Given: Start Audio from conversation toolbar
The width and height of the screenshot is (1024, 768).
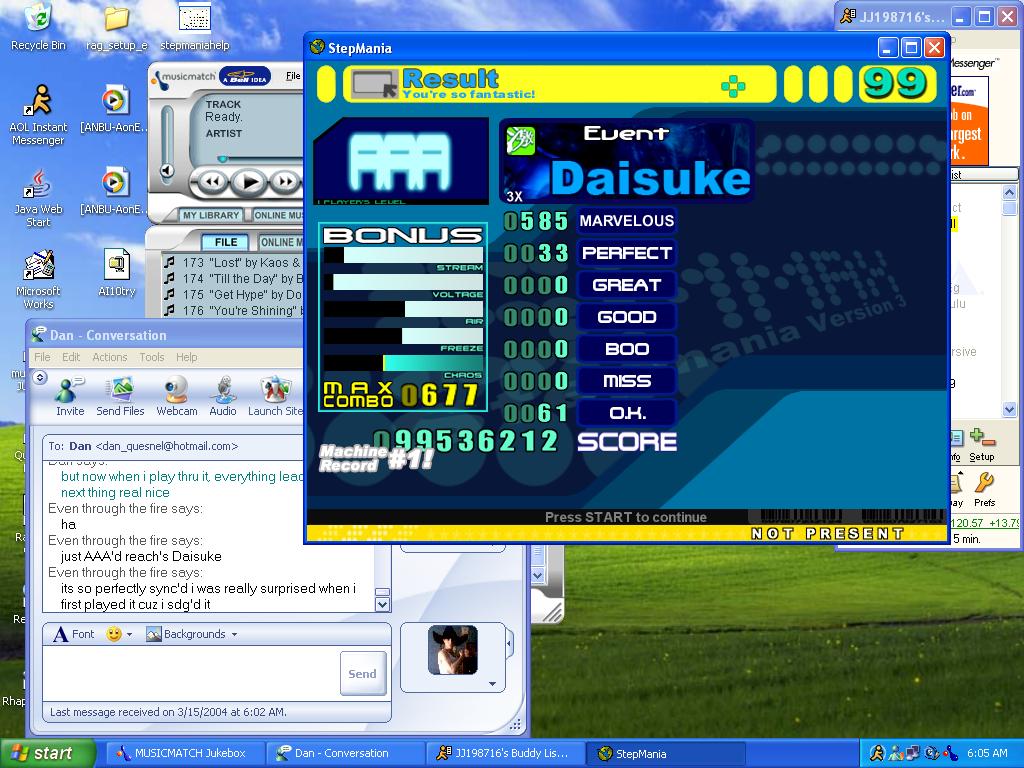Looking at the screenshot, I should 223,396.
